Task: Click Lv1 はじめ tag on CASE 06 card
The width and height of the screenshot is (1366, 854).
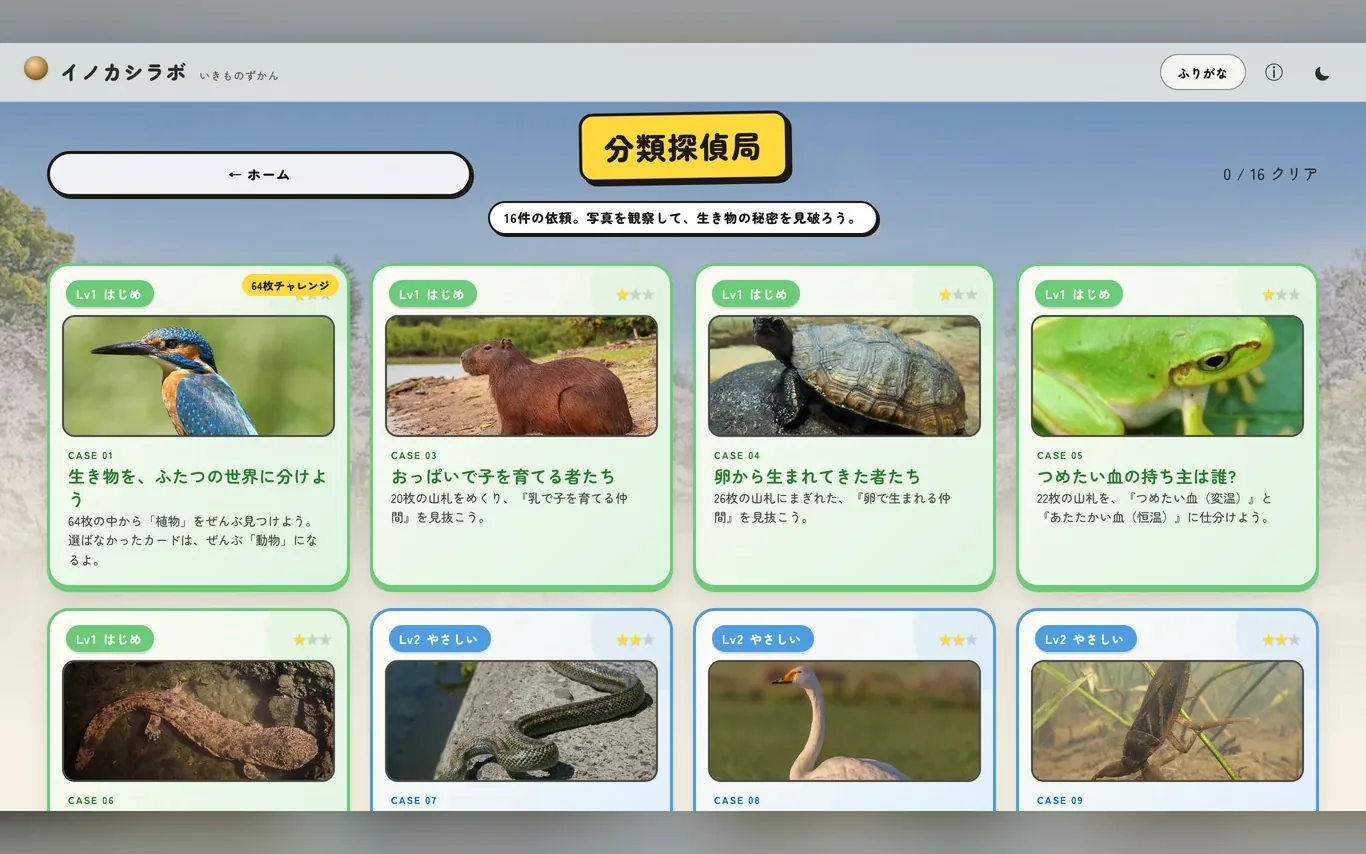Action: coord(110,639)
